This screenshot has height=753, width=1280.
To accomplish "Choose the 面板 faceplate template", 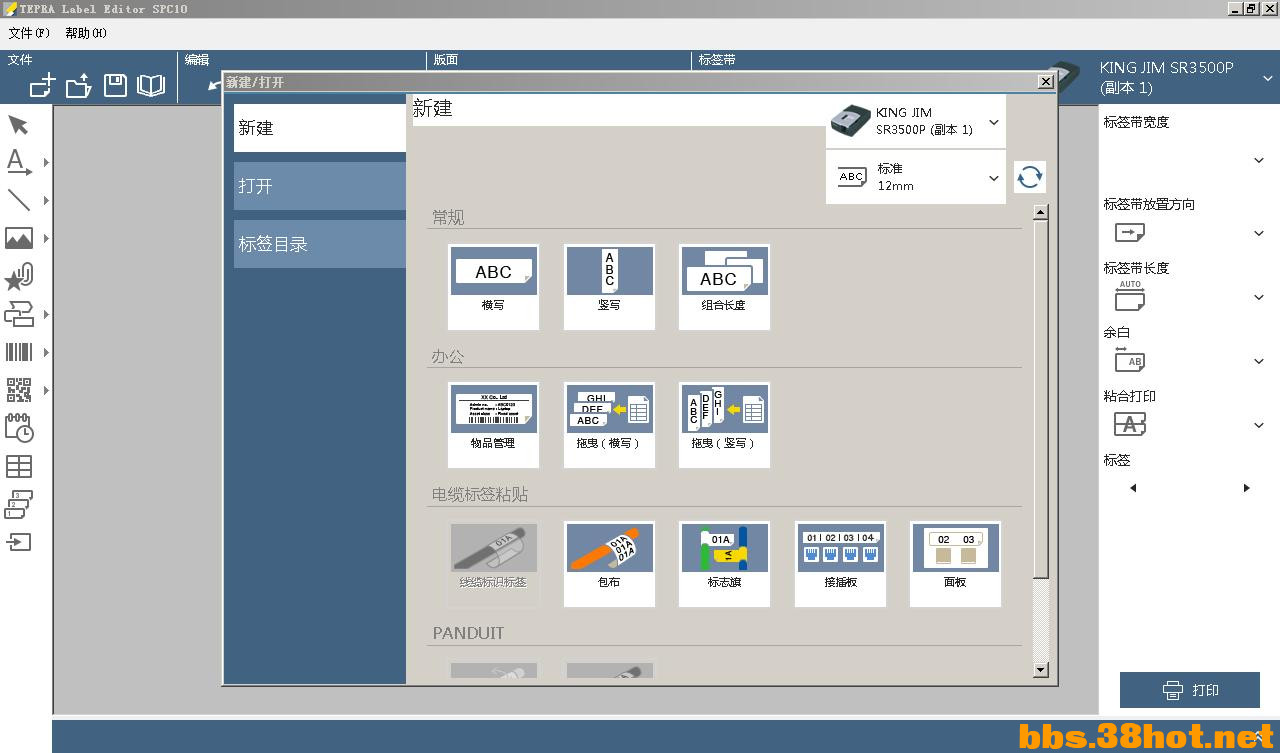I will 955,564.
